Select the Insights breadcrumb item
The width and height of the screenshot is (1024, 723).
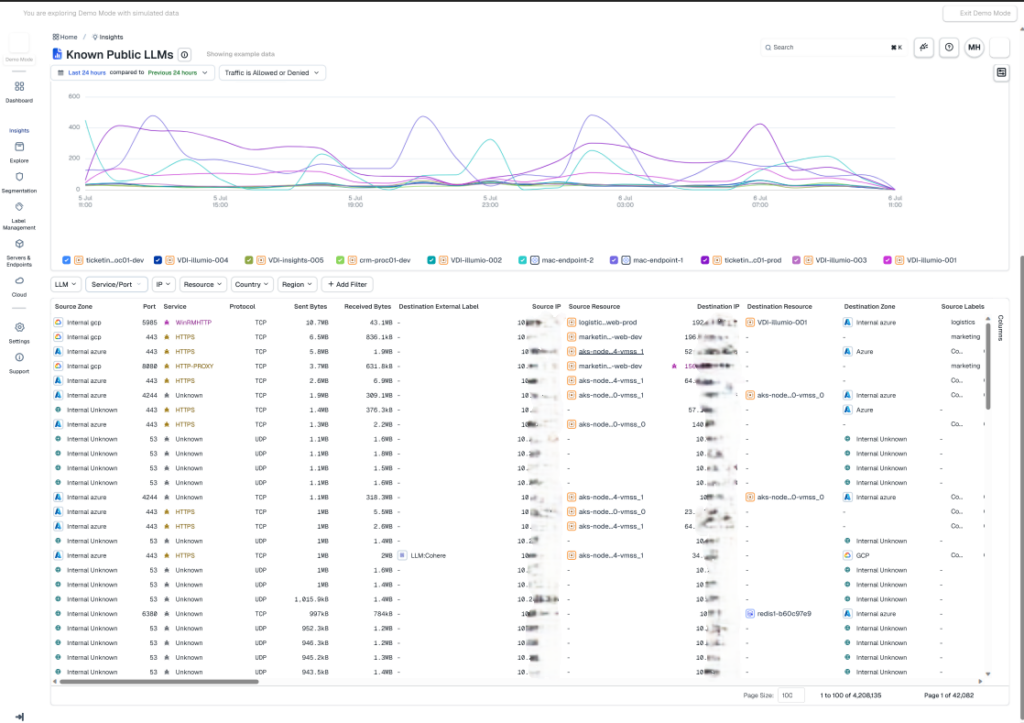[108, 37]
